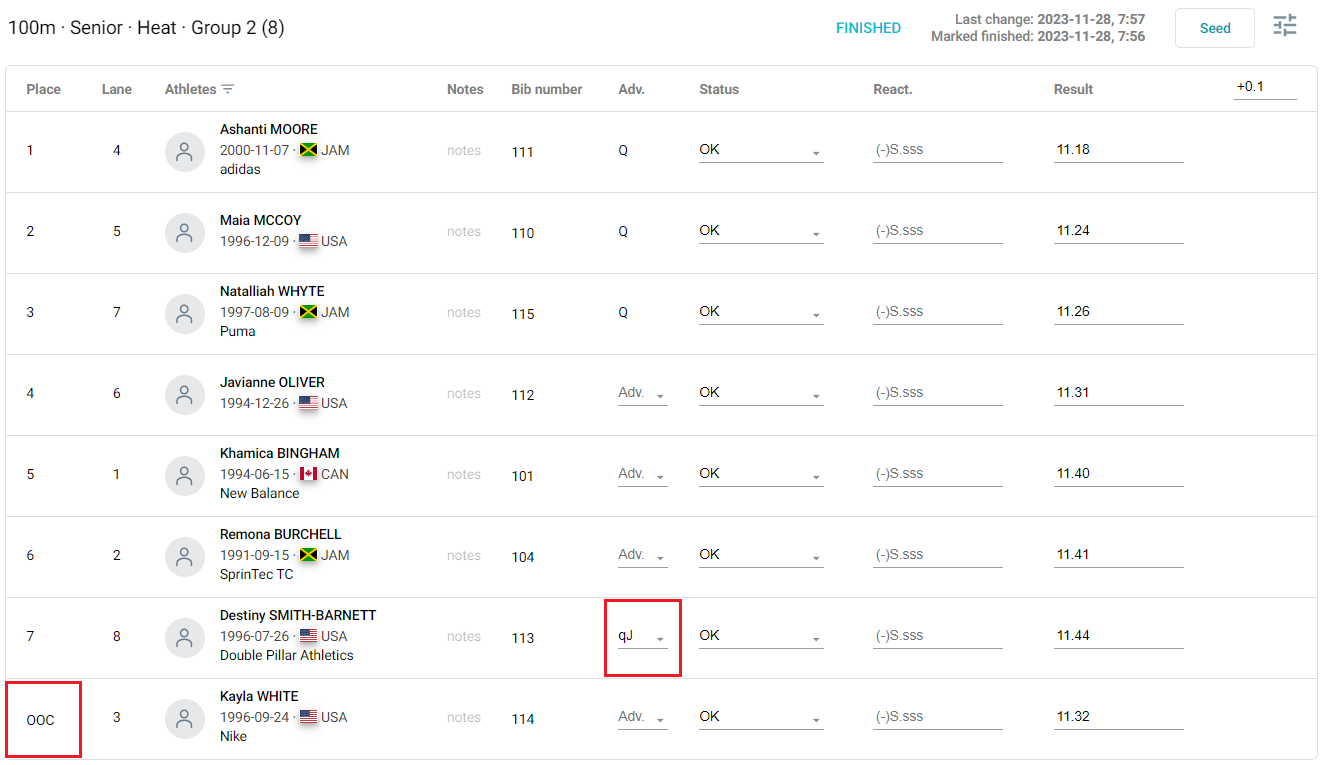This screenshot has width=1324, height=765.
Task: Open the Adv. dropdown for Javianne Oliver
Action: [640, 392]
